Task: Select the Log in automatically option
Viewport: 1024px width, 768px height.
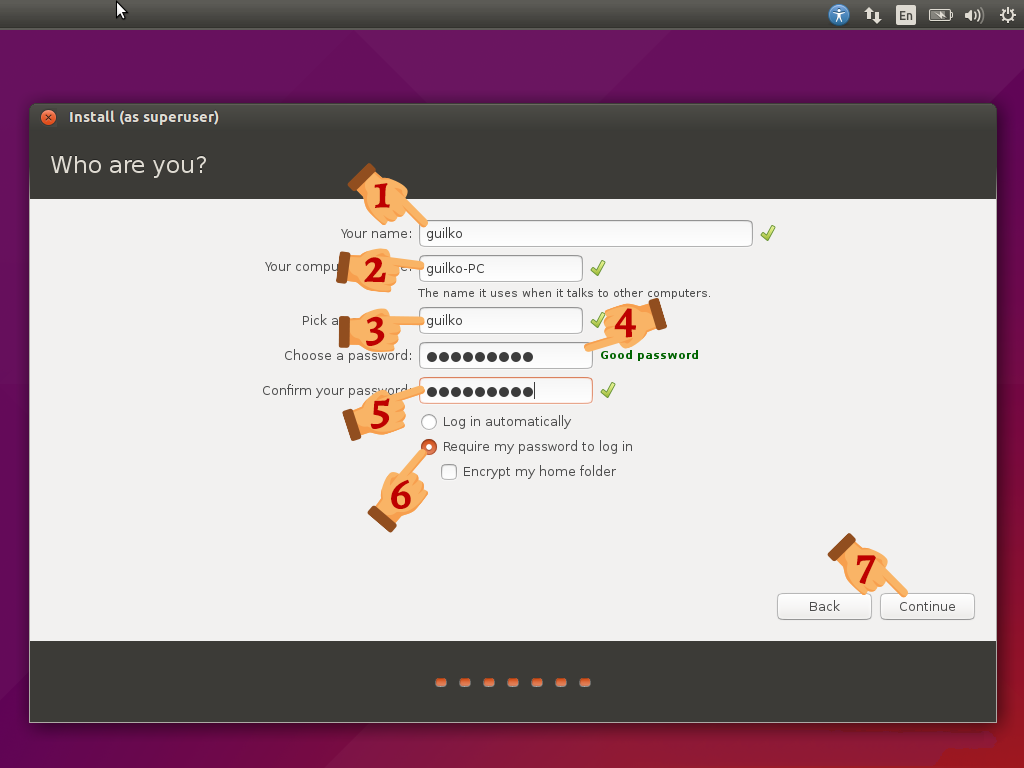Action: tap(429, 421)
